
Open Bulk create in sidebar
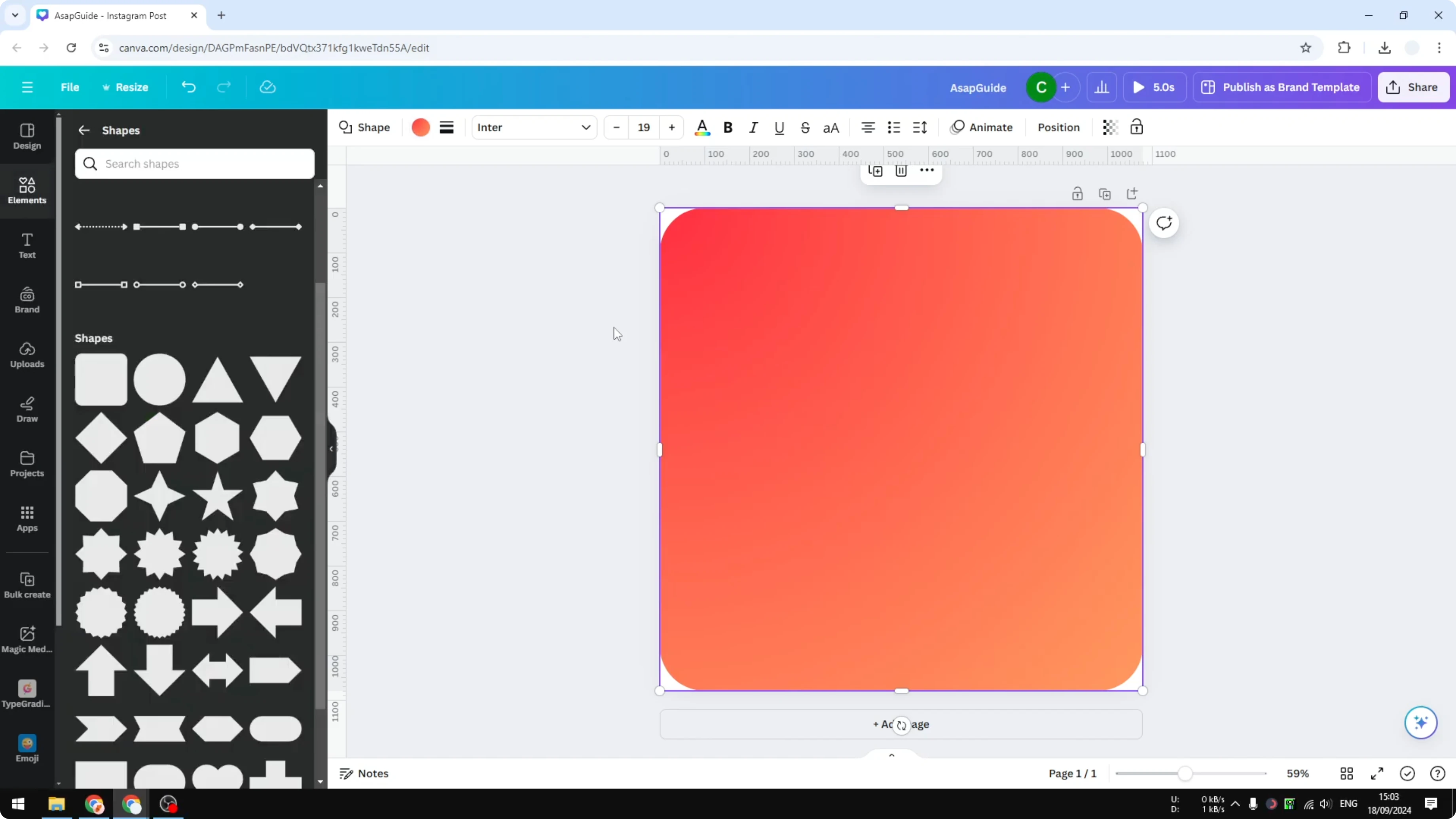coord(27,585)
